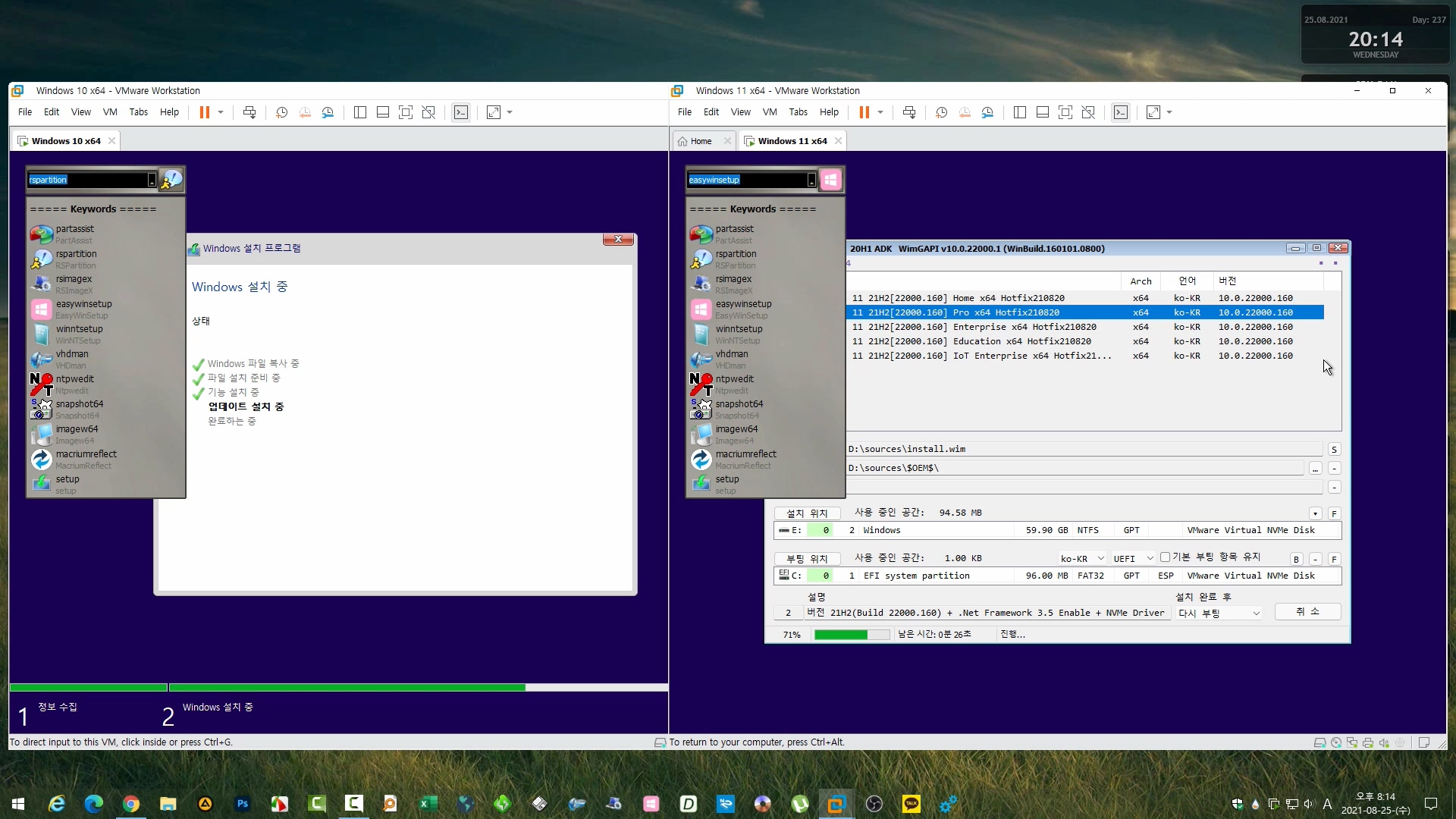Take a snapshot of the Windows 10 VM
Image resolution: width=1456 pixels, height=819 pixels.
(x=281, y=112)
